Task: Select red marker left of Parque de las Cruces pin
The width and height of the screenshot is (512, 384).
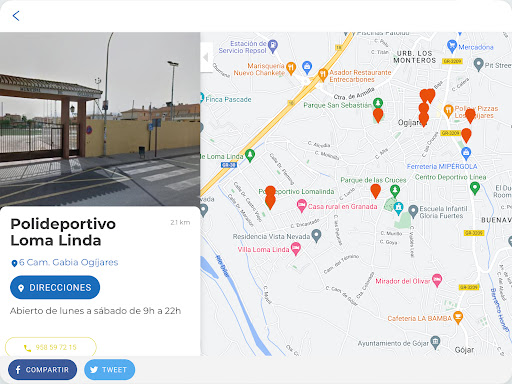Action: (x=376, y=191)
